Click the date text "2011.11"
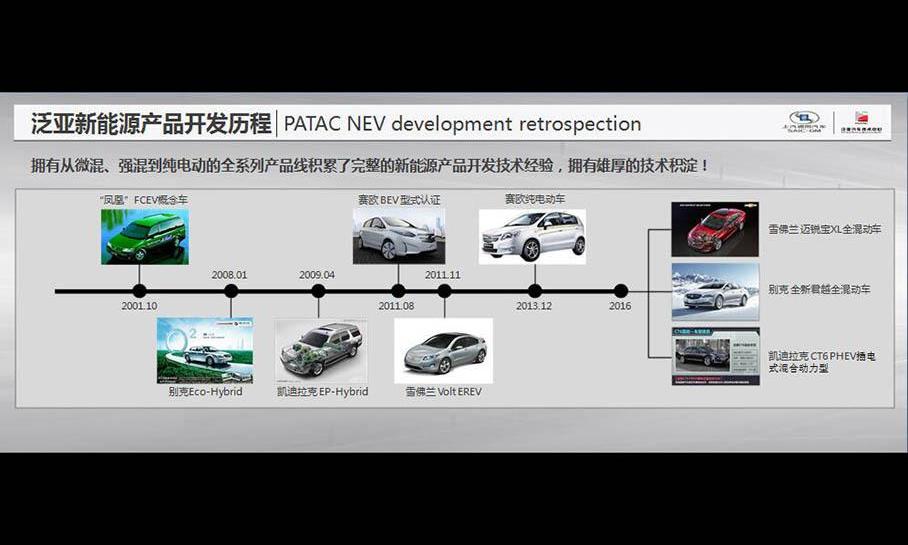 point(442,275)
